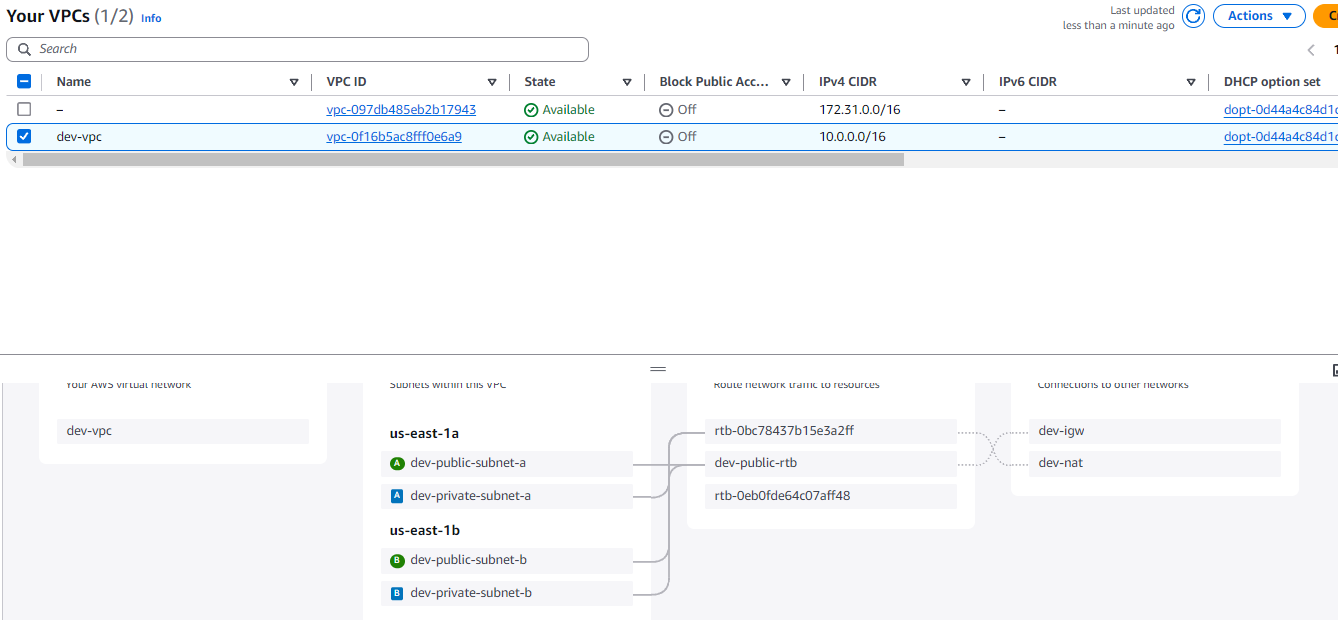Click the green A icon for dev-public-subnet-a
Image resolution: width=1338 pixels, height=620 pixels.
(x=397, y=463)
